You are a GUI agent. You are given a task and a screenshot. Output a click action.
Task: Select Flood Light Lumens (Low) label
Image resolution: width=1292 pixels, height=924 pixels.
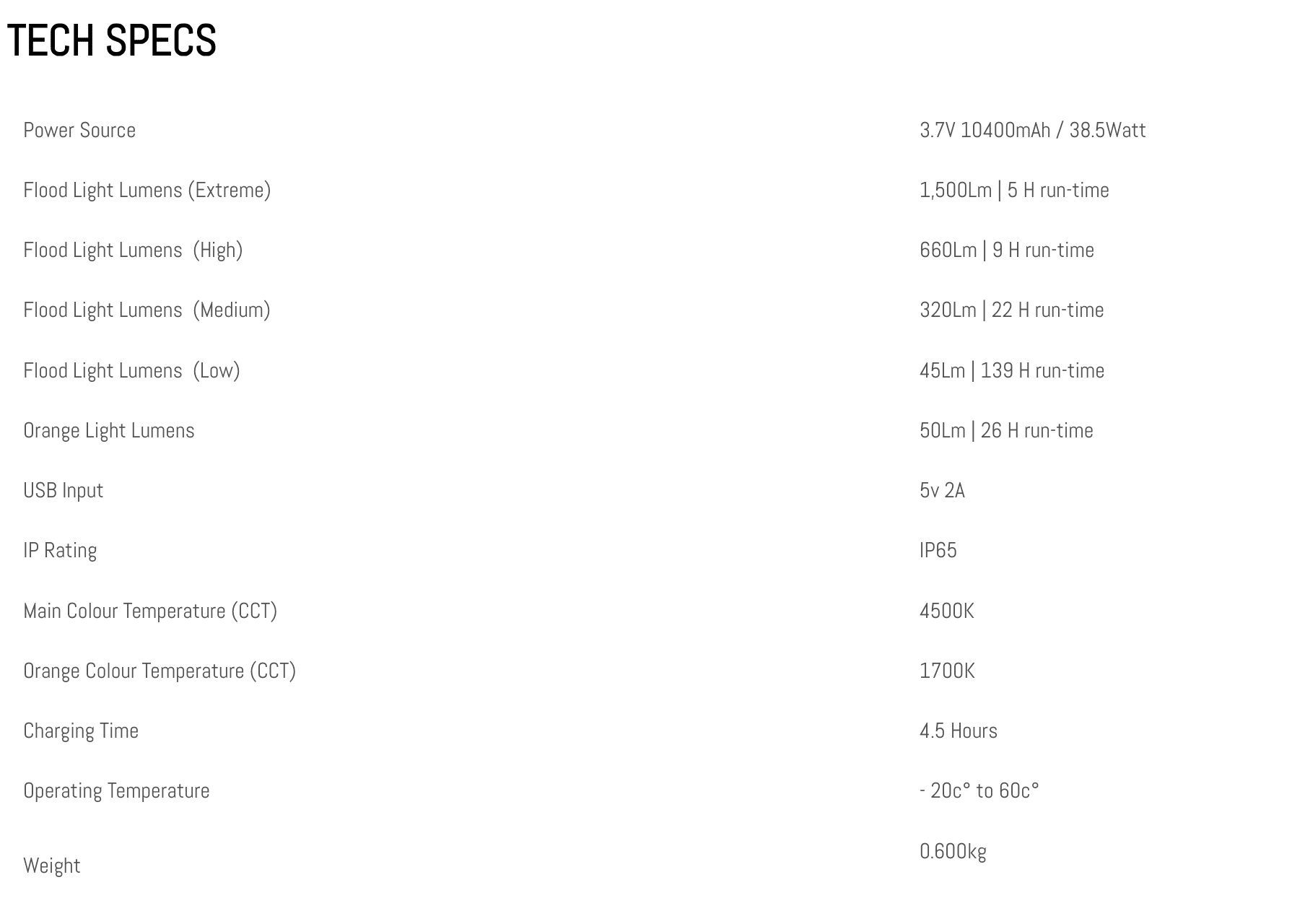click(131, 371)
